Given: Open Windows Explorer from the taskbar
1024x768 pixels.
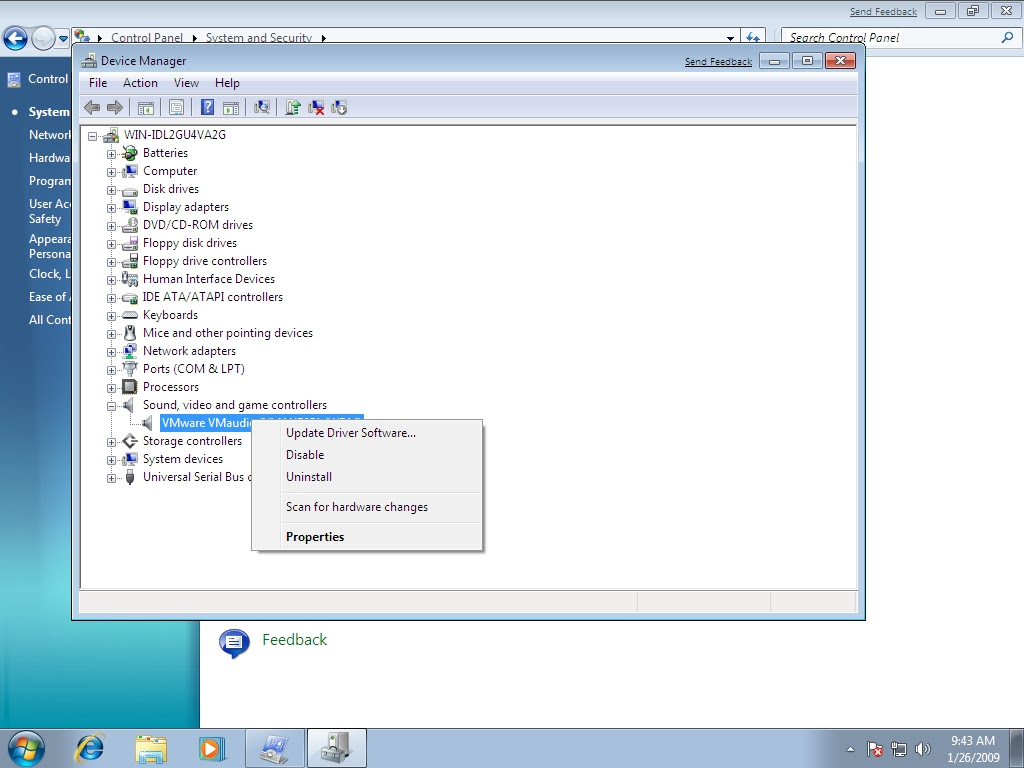Looking at the screenshot, I should [151, 748].
